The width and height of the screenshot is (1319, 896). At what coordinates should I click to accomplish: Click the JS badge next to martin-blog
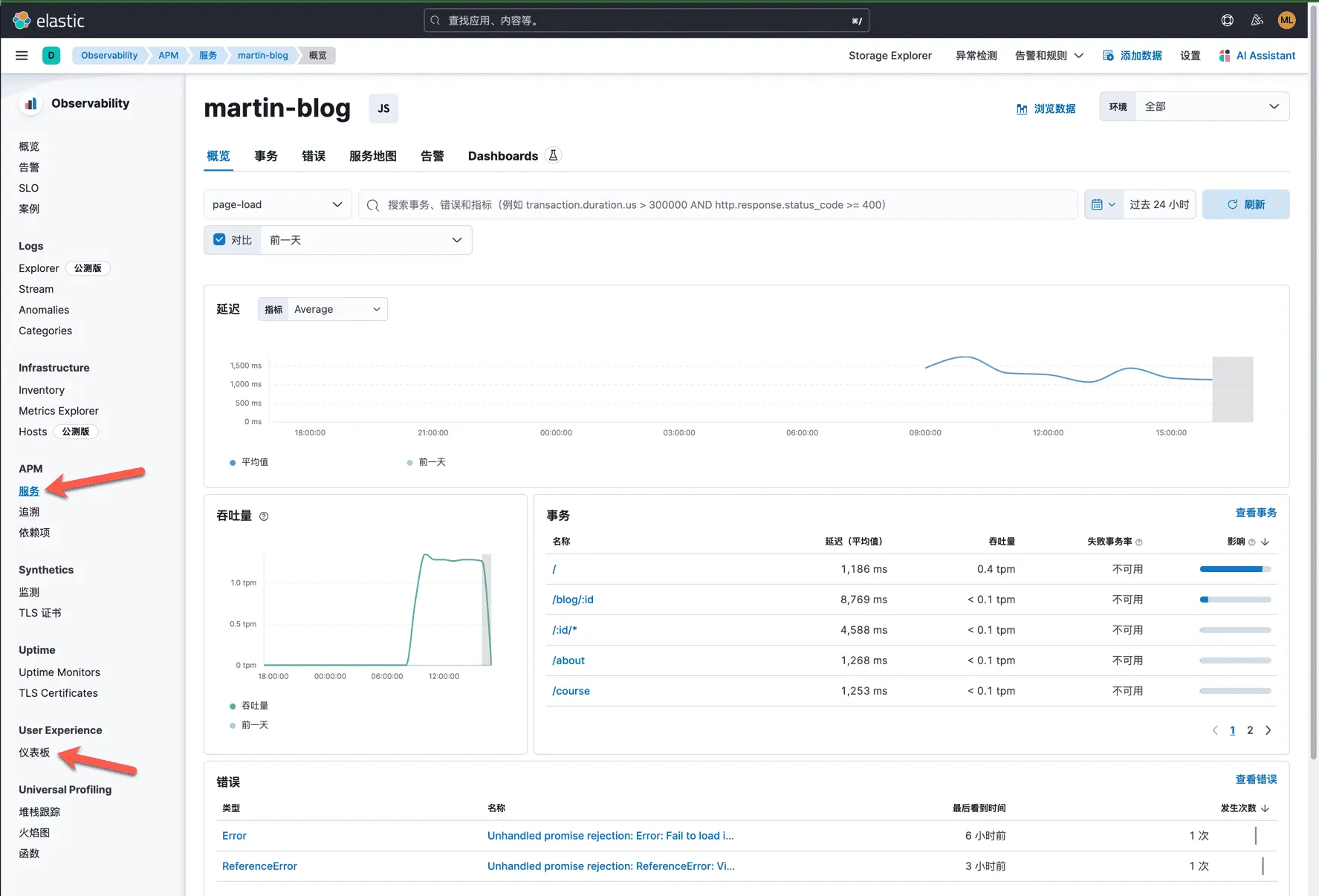pos(383,108)
